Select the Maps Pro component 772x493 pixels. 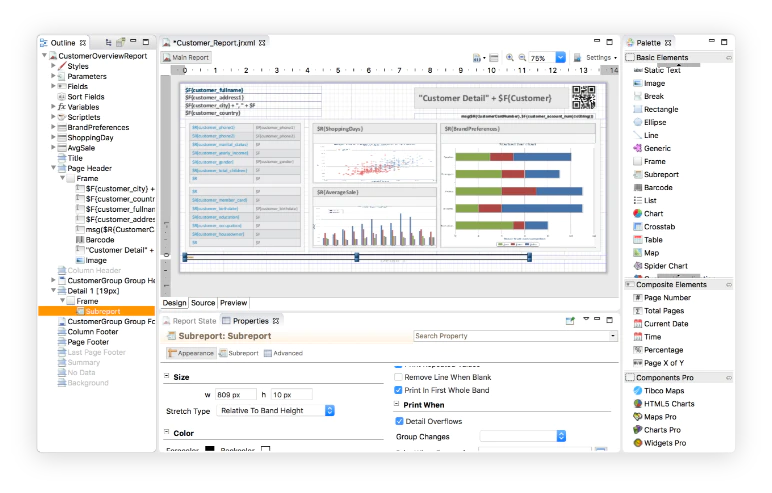(655, 417)
